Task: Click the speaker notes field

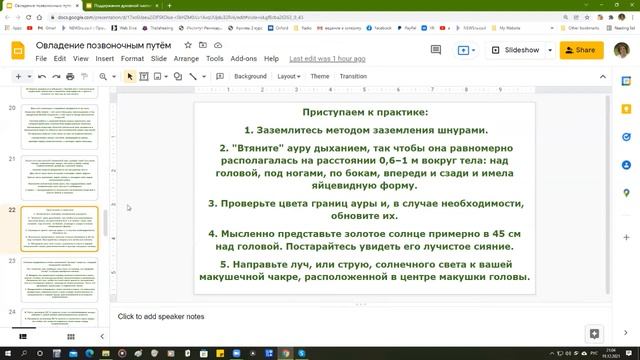Action: [x=361, y=316]
